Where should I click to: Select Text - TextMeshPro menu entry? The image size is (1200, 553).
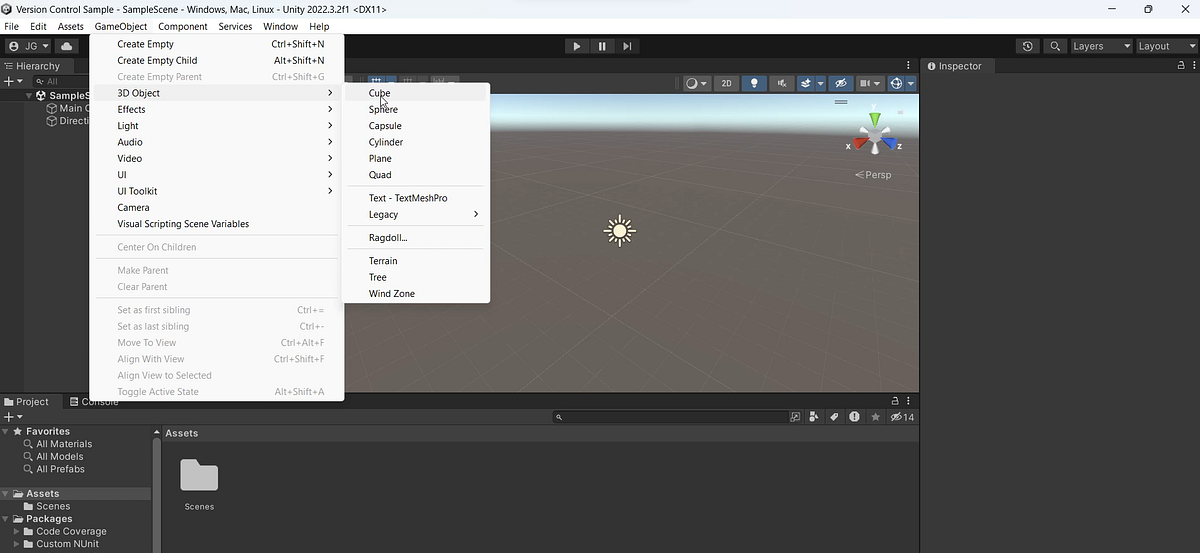click(416, 198)
